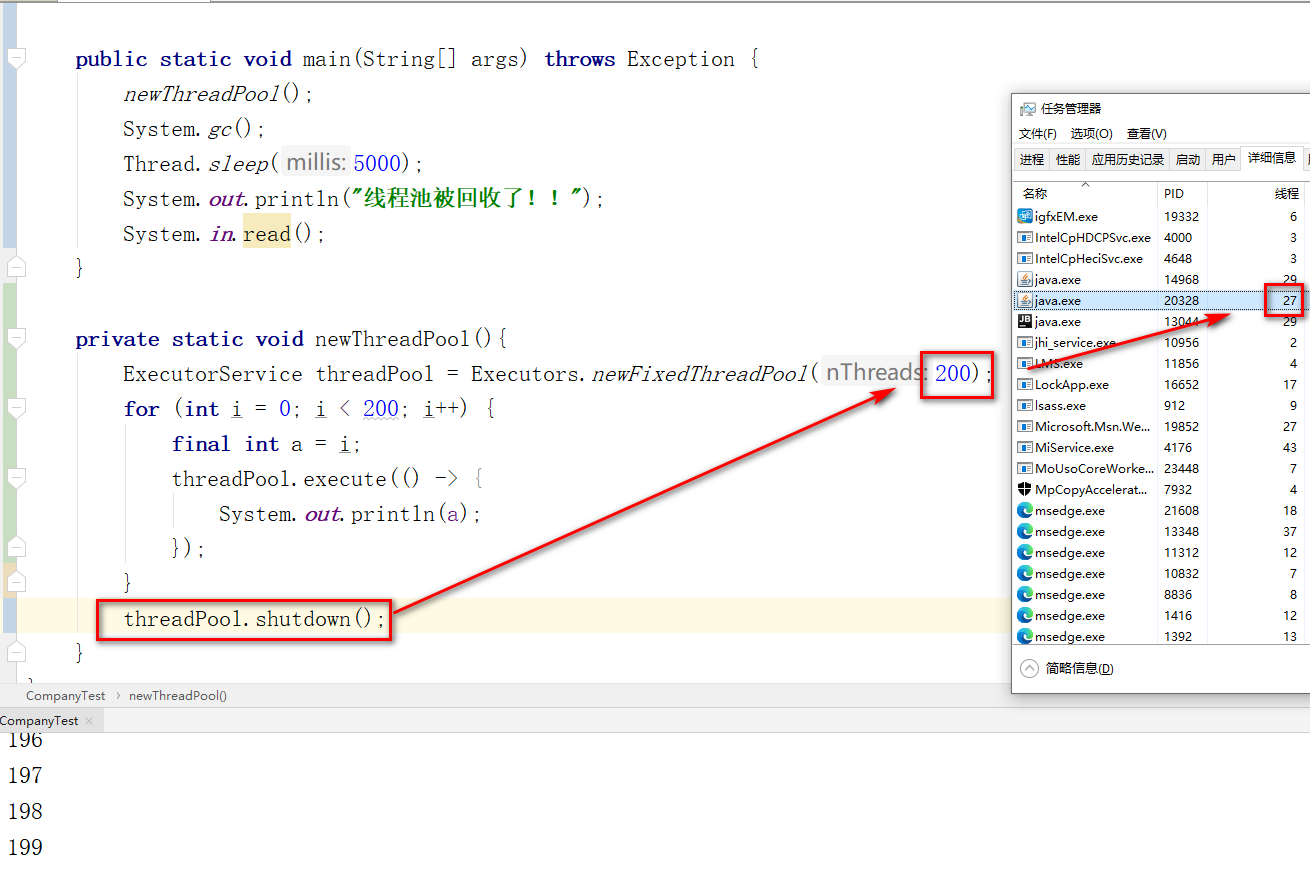
Task: Click console output line 197
Action: (x=25, y=775)
